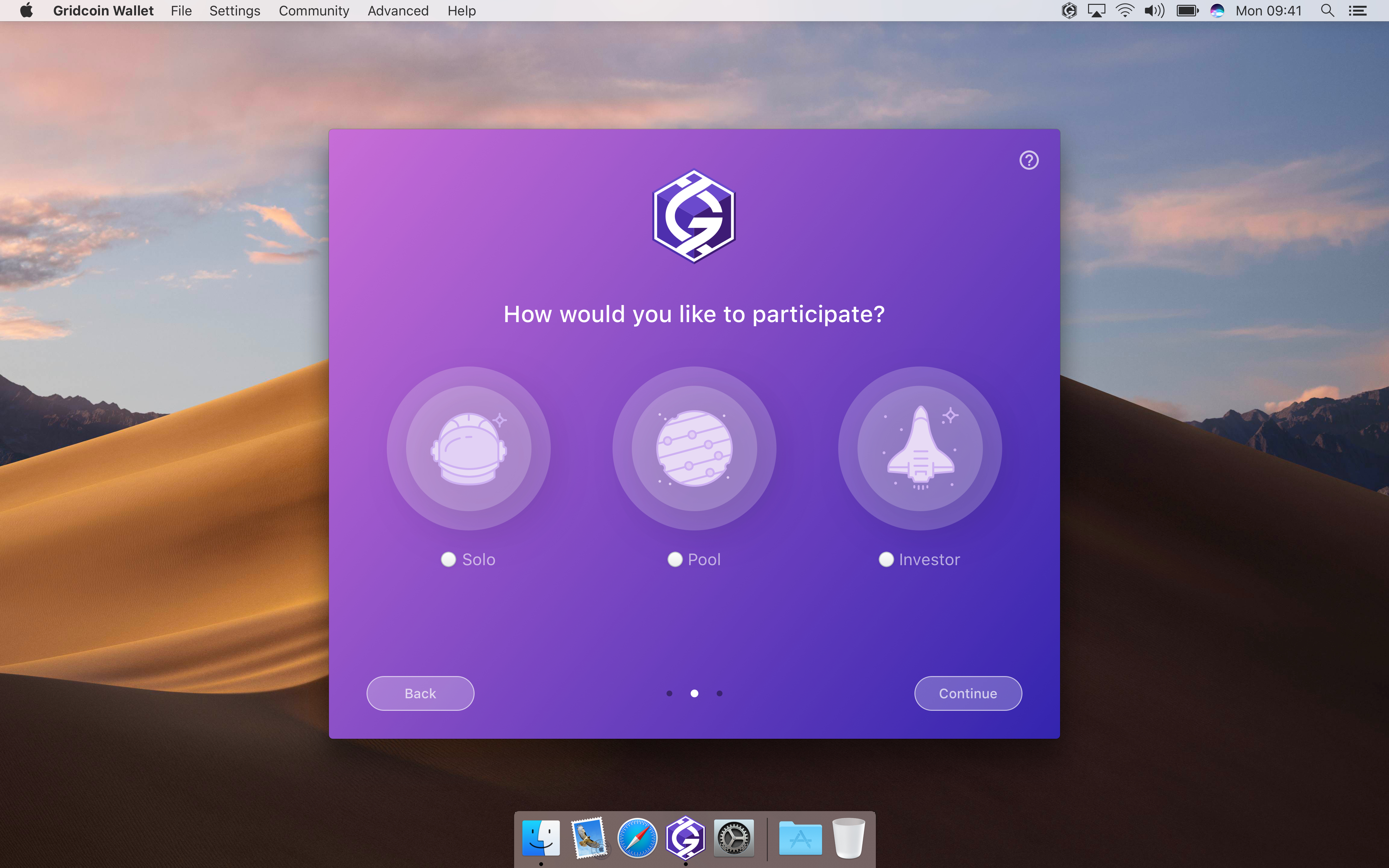Select the Pool planet icon
Screen dimensions: 1389x868
[694, 448]
